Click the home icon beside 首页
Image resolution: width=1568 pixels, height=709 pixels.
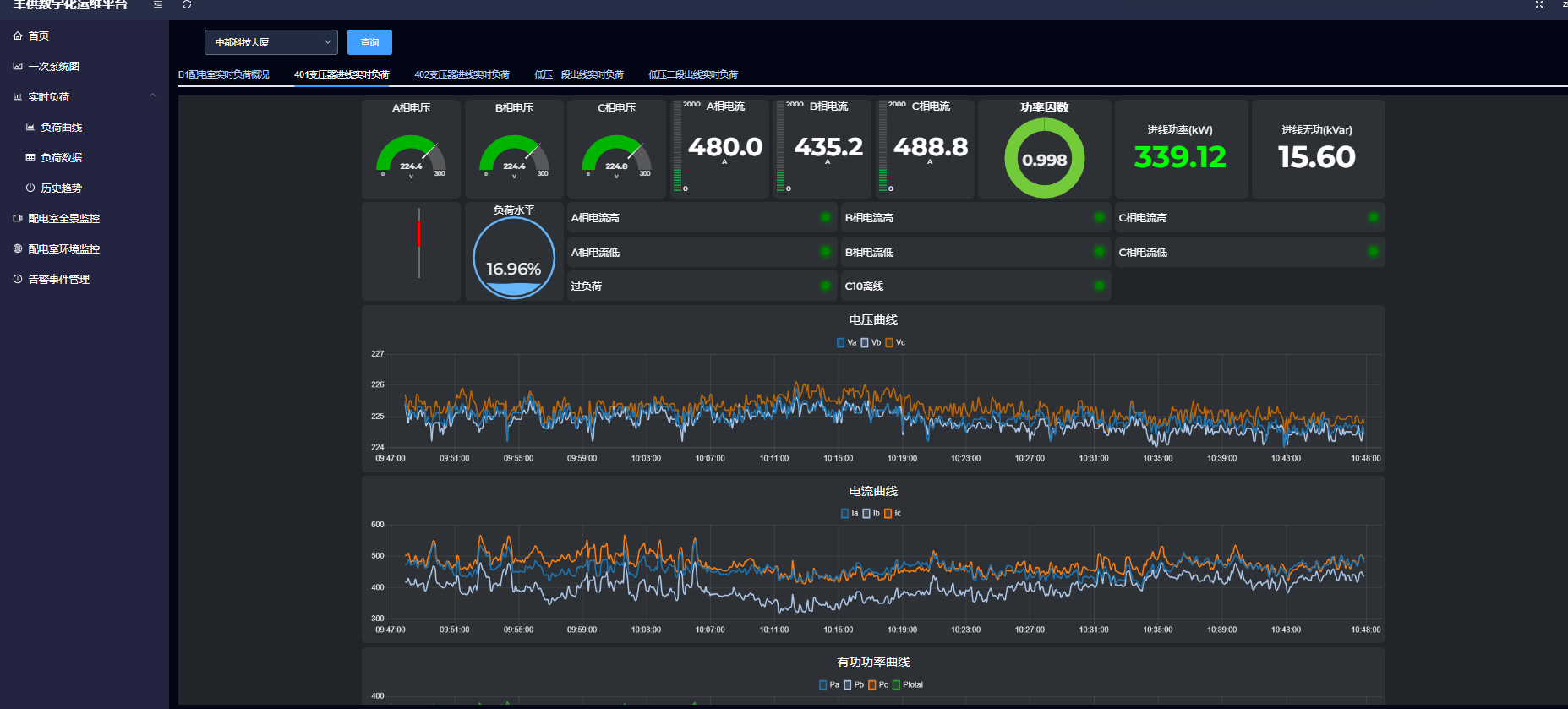pyautogui.click(x=18, y=35)
